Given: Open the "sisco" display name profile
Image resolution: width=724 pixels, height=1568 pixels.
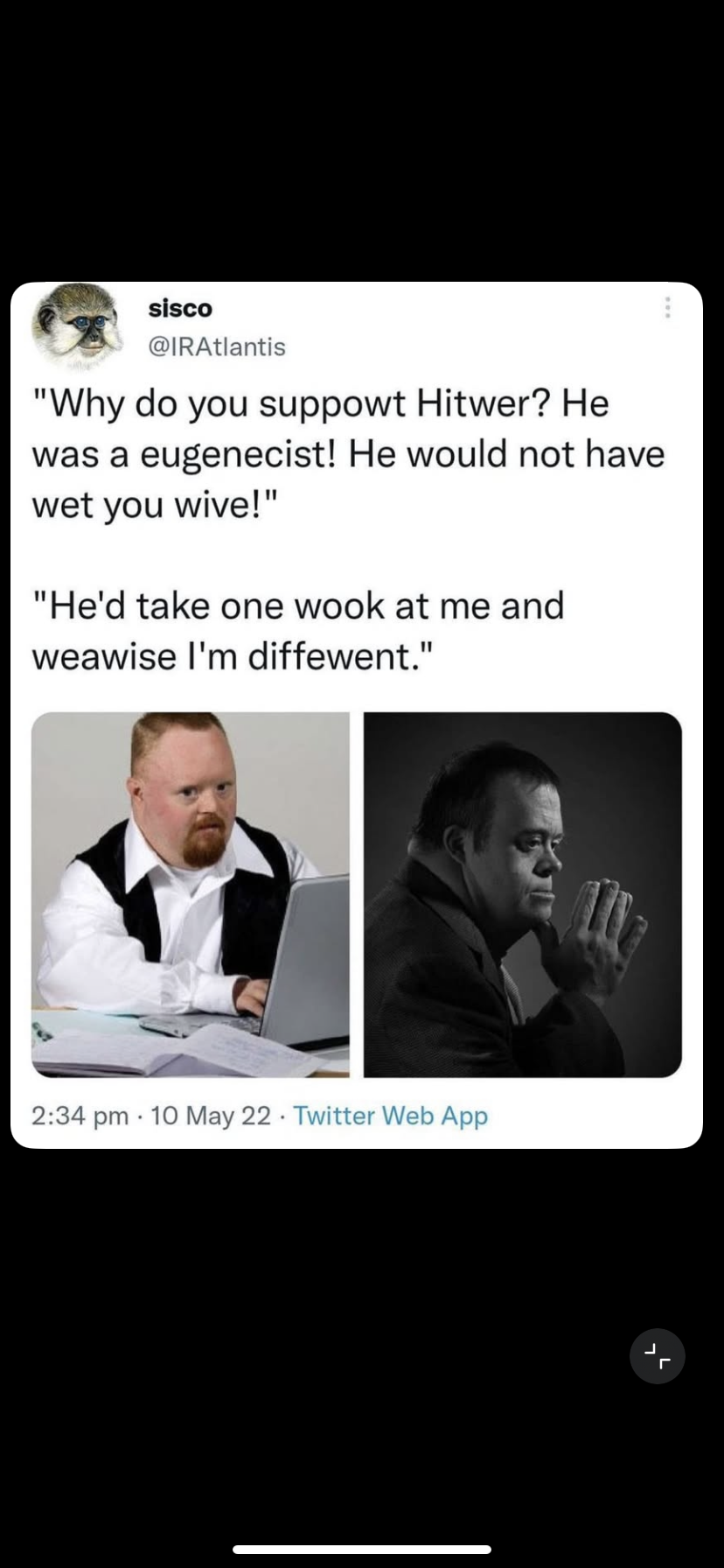Looking at the screenshot, I should pos(180,308).
